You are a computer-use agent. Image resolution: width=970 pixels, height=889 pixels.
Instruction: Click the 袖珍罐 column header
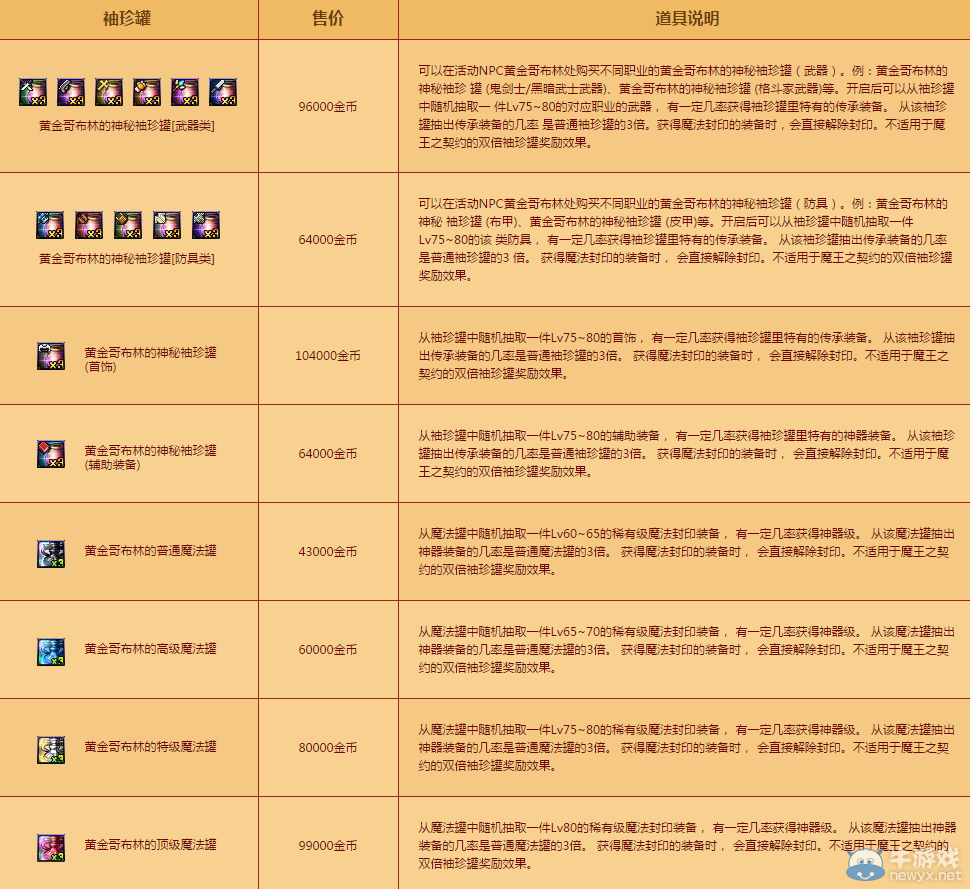pos(128,18)
